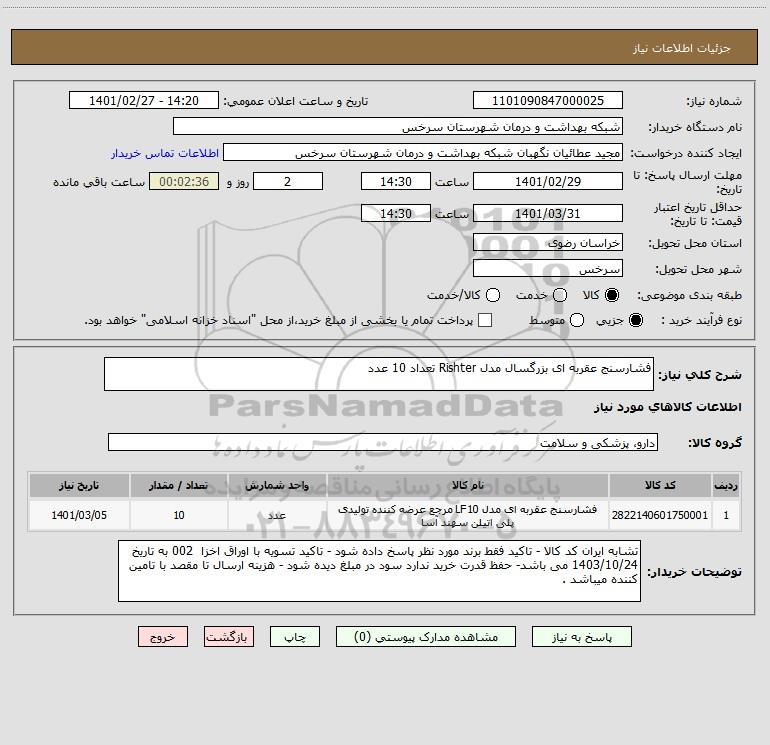Click the row number cell 1
The width and height of the screenshot is (770, 745).
(x=726, y=515)
